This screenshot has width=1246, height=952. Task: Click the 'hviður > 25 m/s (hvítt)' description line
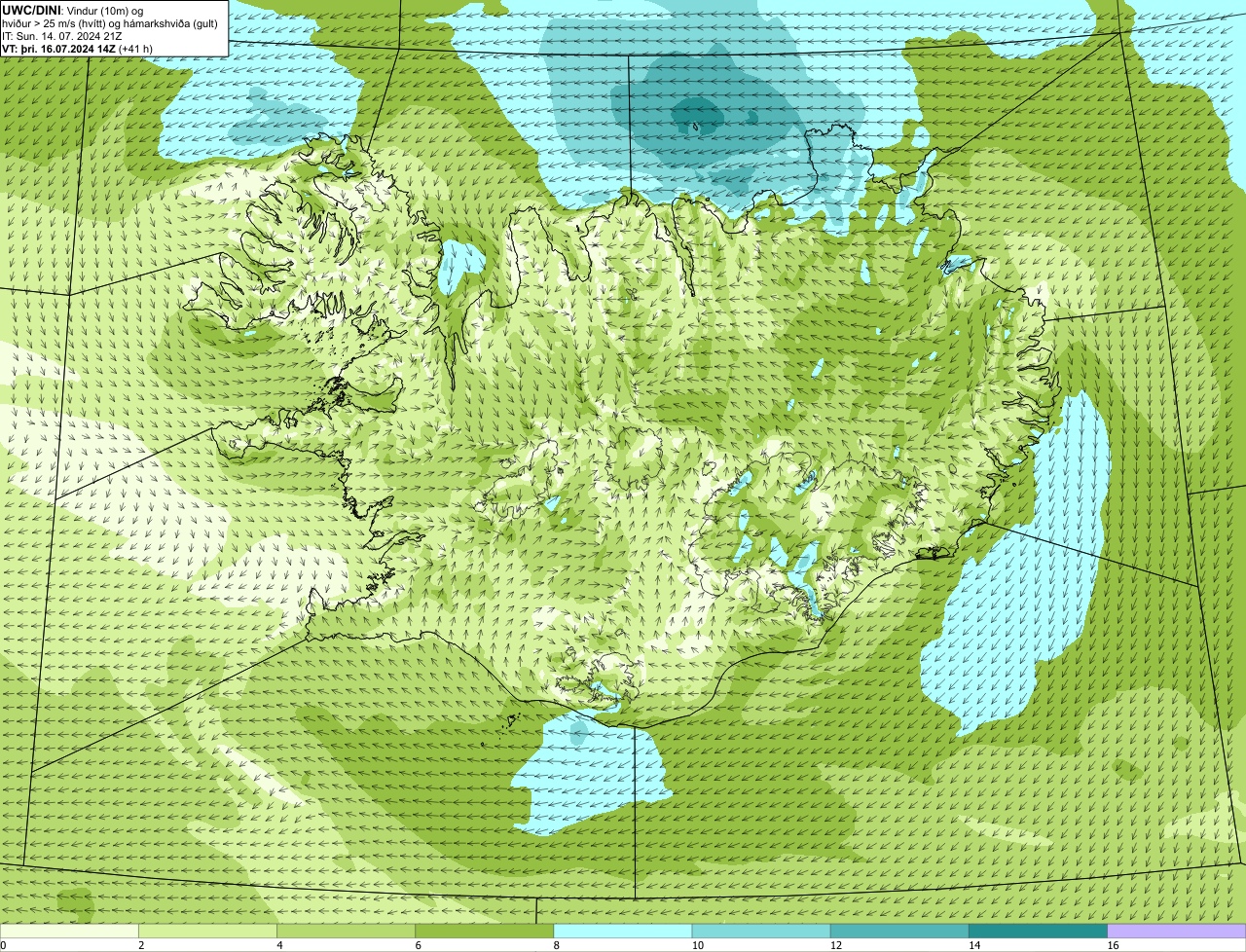110,23
